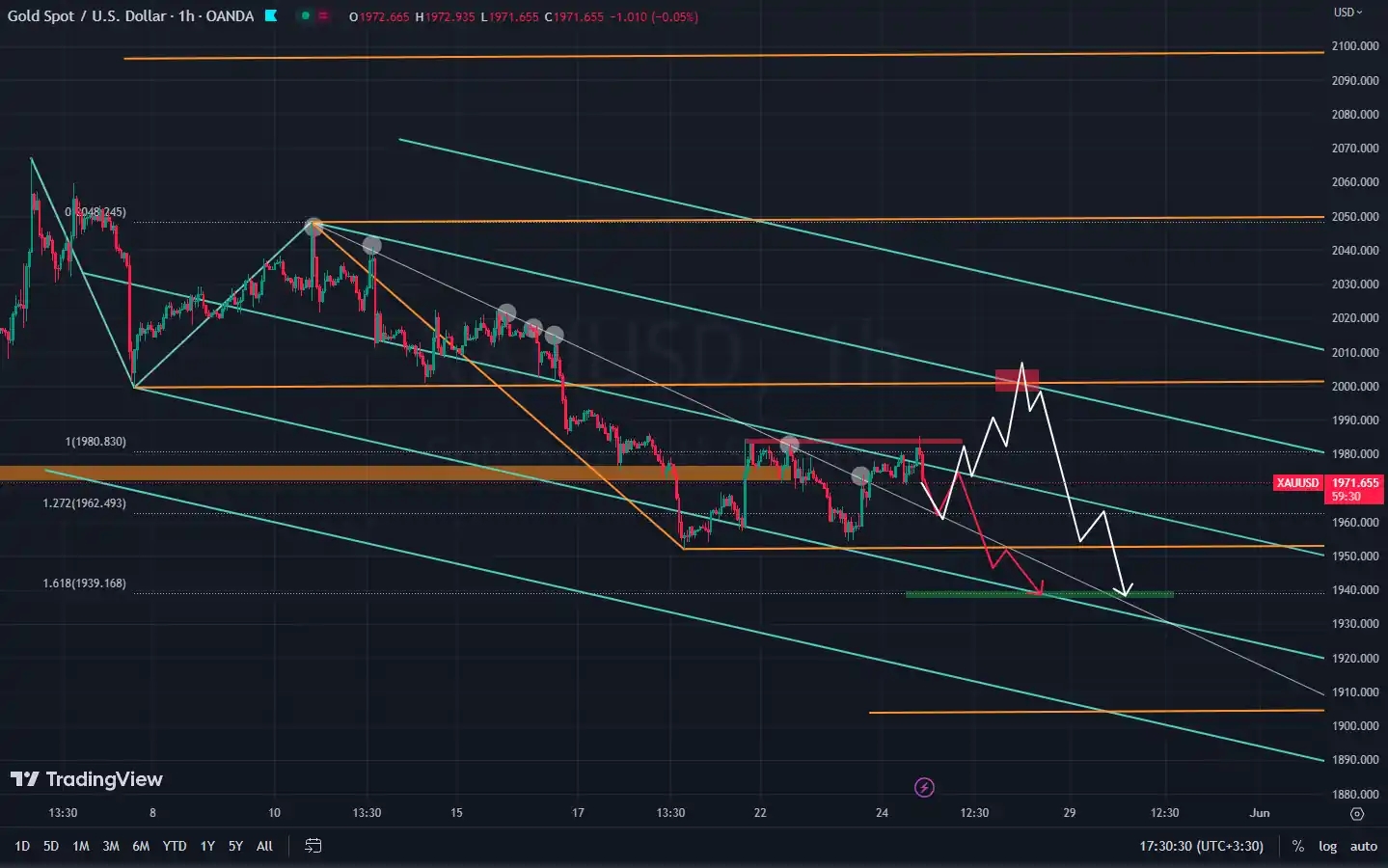Click the 24 date label on time axis
The image size is (1388, 868).
click(x=882, y=813)
